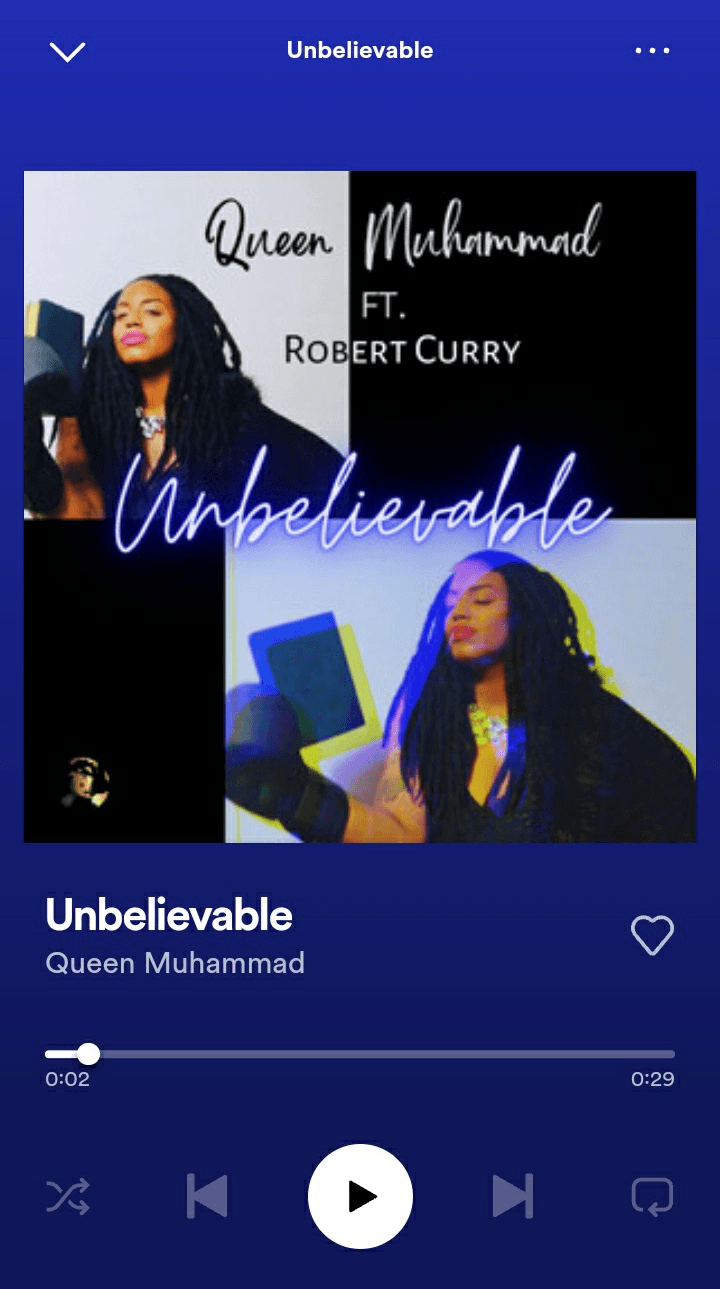Toggle shuffle playback
The height and width of the screenshot is (1289, 720).
pyautogui.click(x=68, y=1196)
